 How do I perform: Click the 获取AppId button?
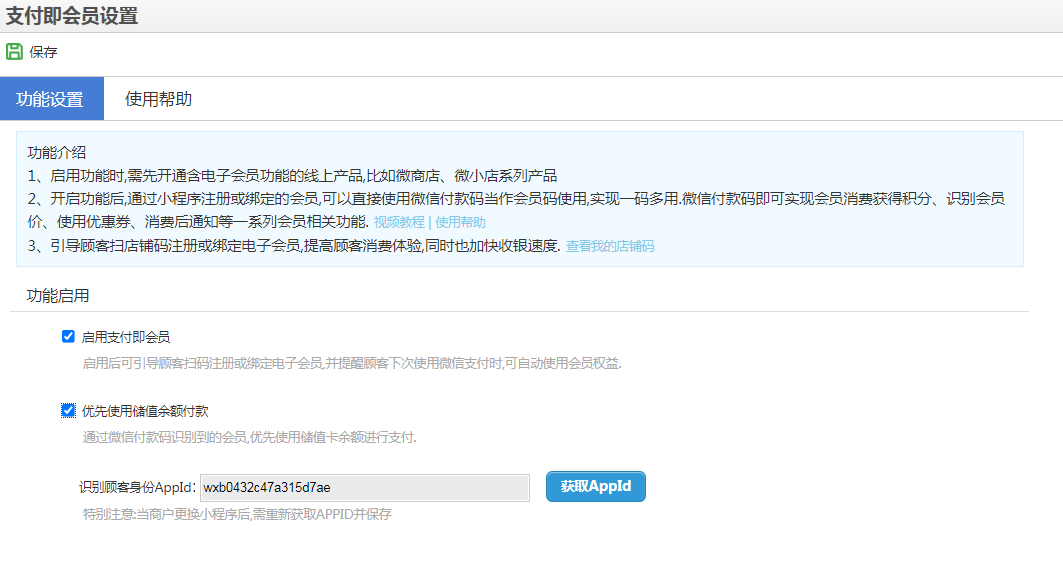(x=596, y=486)
